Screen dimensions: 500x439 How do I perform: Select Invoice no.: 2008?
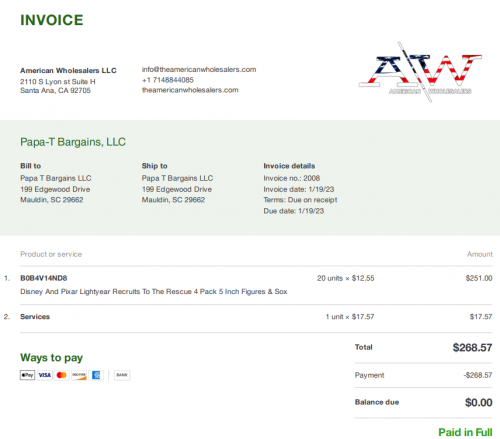(292, 178)
